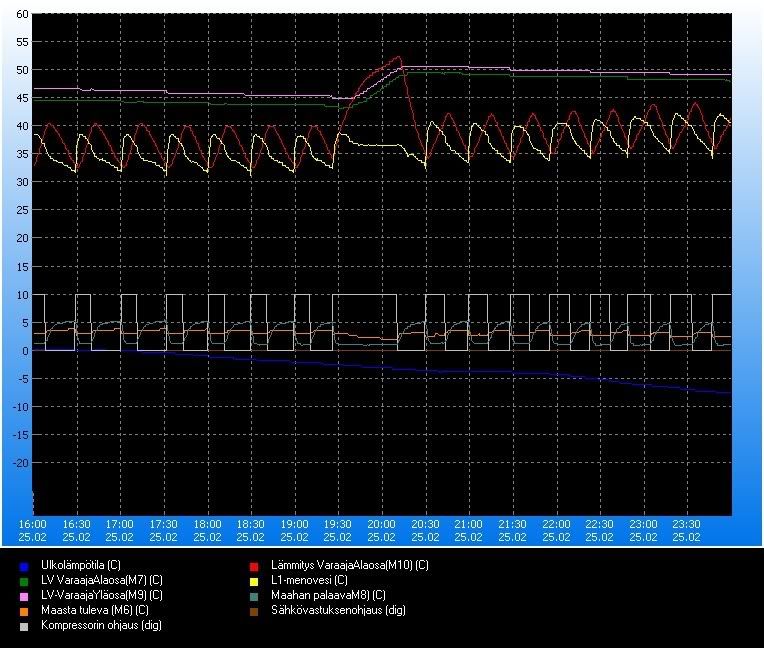Click the 15 value on temperature axis
The width and height of the screenshot is (764, 648).
[x=22, y=267]
